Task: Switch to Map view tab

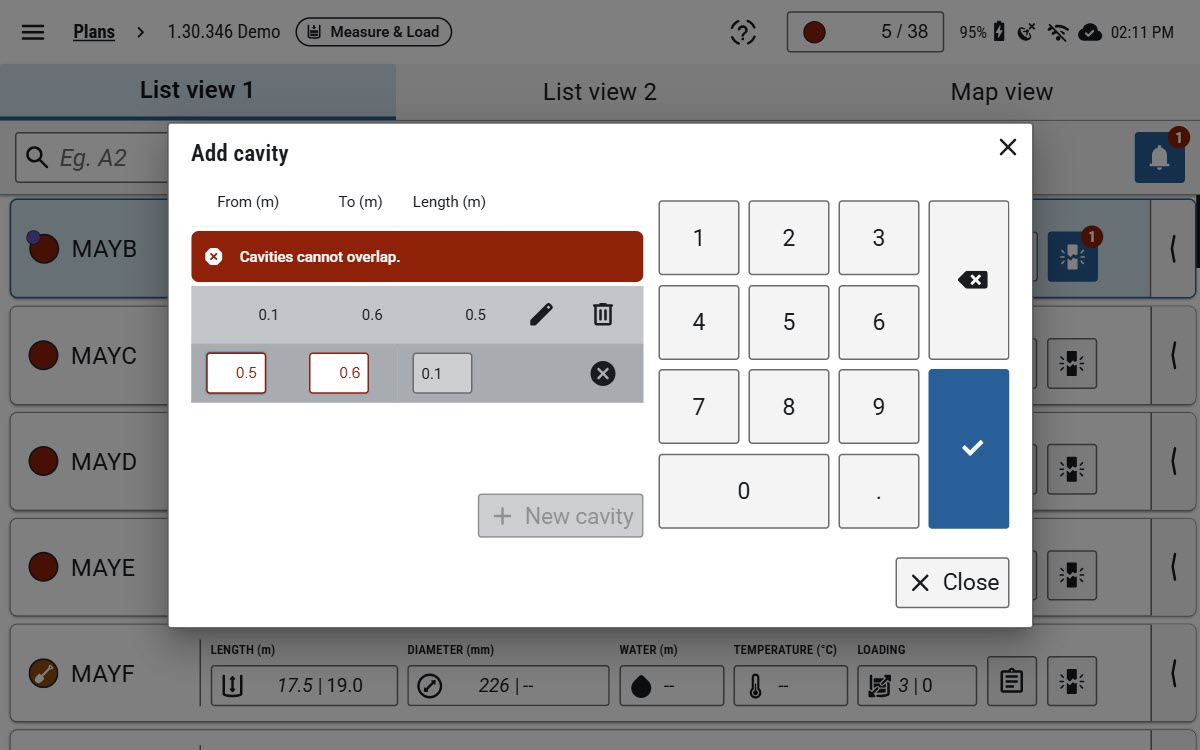Action: click(x=1001, y=92)
